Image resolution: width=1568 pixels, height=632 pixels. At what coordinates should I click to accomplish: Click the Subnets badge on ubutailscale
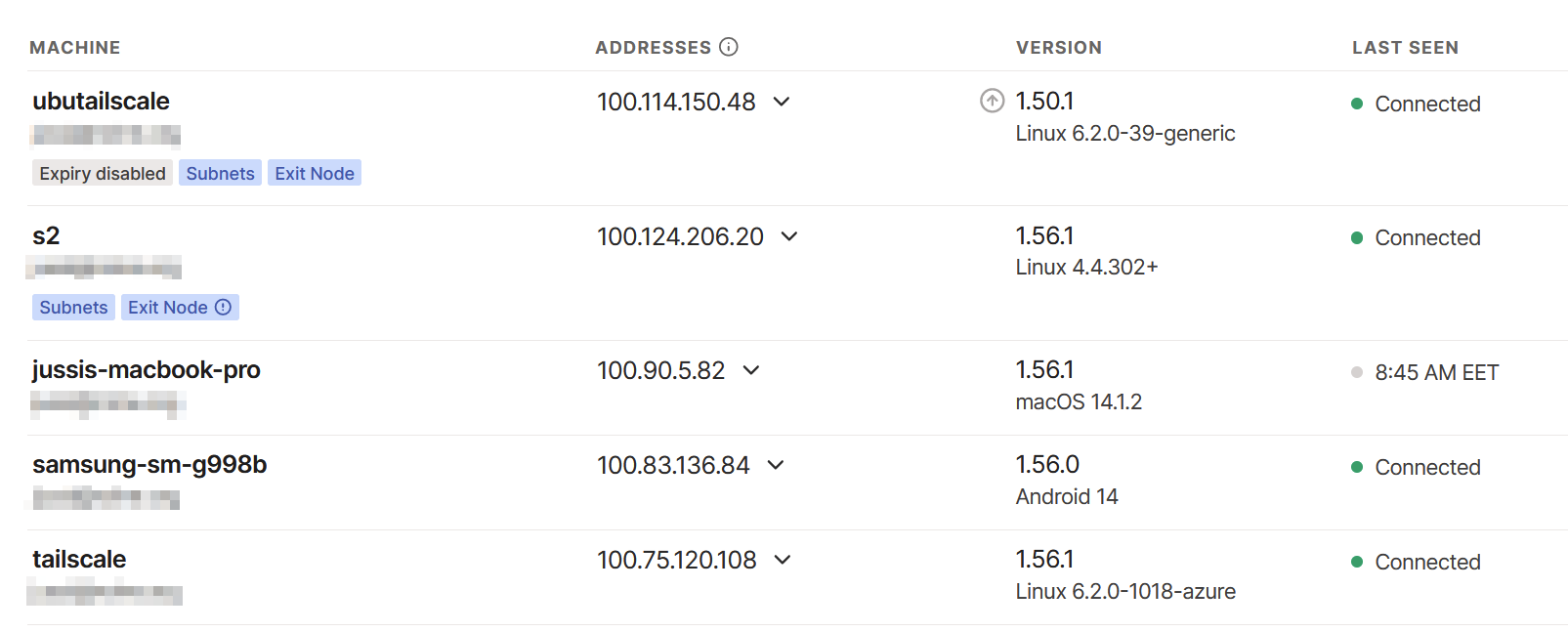[x=220, y=173]
